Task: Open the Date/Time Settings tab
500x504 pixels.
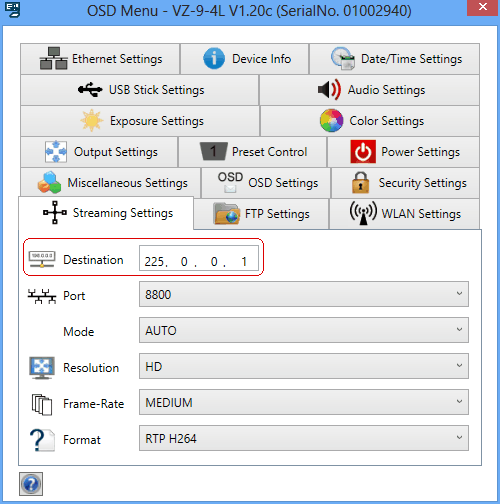Action: coord(394,59)
